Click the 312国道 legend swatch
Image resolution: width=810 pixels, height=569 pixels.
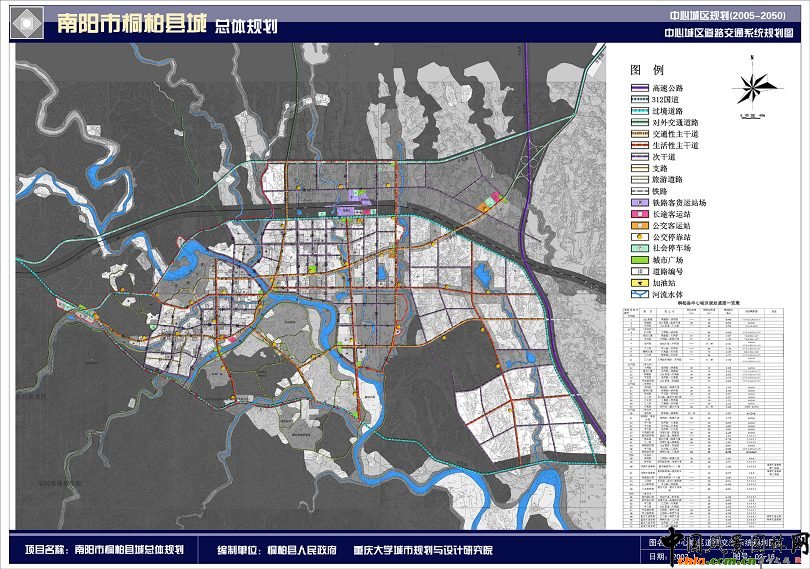pos(634,100)
